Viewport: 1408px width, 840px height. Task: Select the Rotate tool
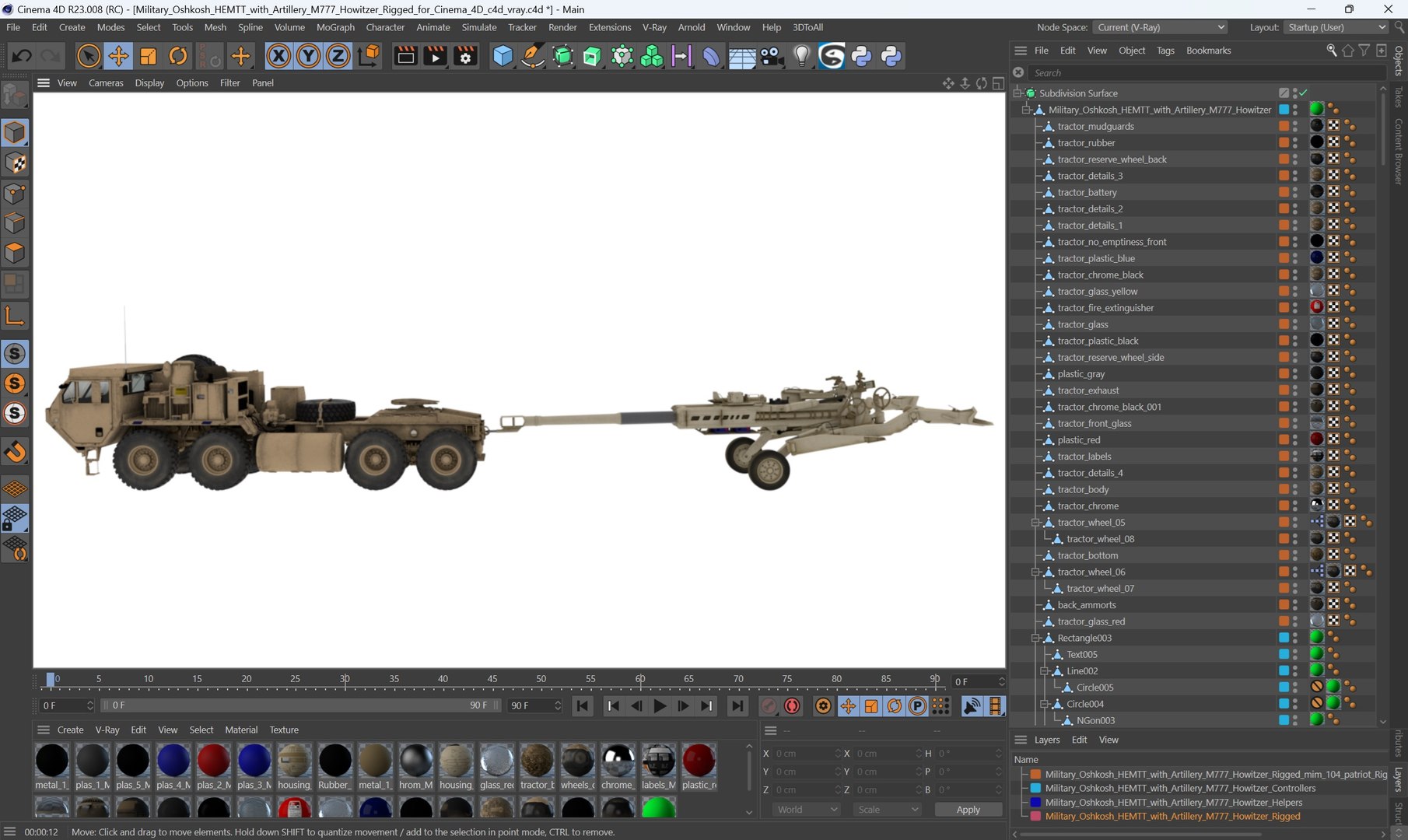tap(178, 56)
